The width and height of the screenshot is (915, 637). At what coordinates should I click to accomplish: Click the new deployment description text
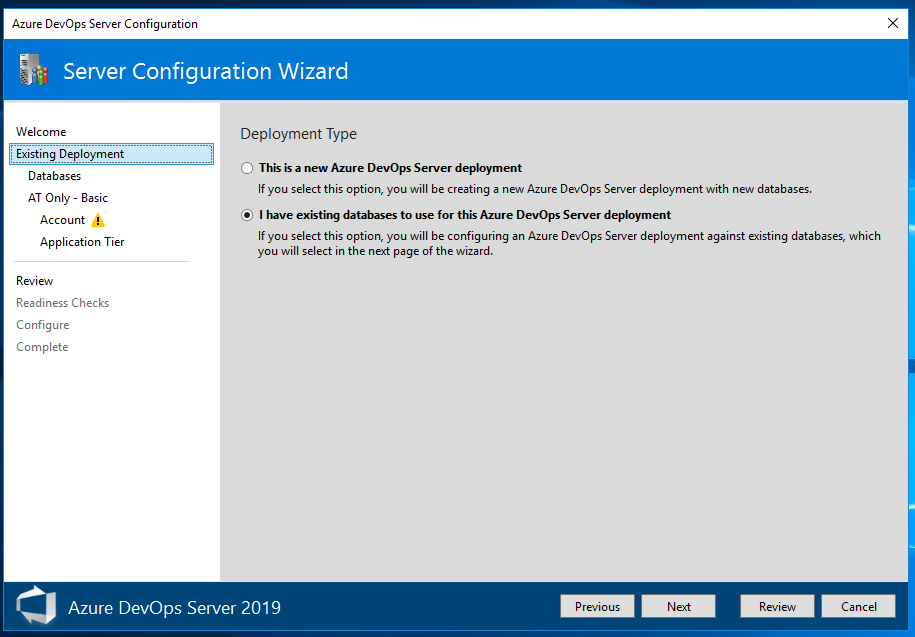click(x=535, y=189)
